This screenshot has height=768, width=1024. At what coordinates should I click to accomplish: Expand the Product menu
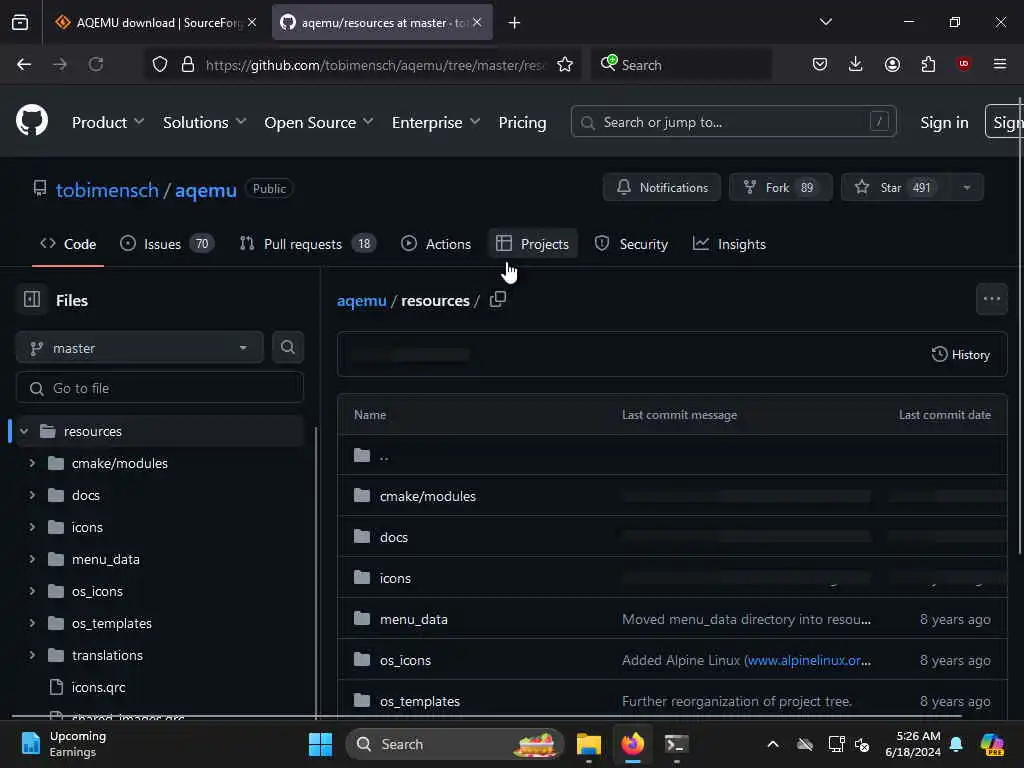[x=108, y=122]
